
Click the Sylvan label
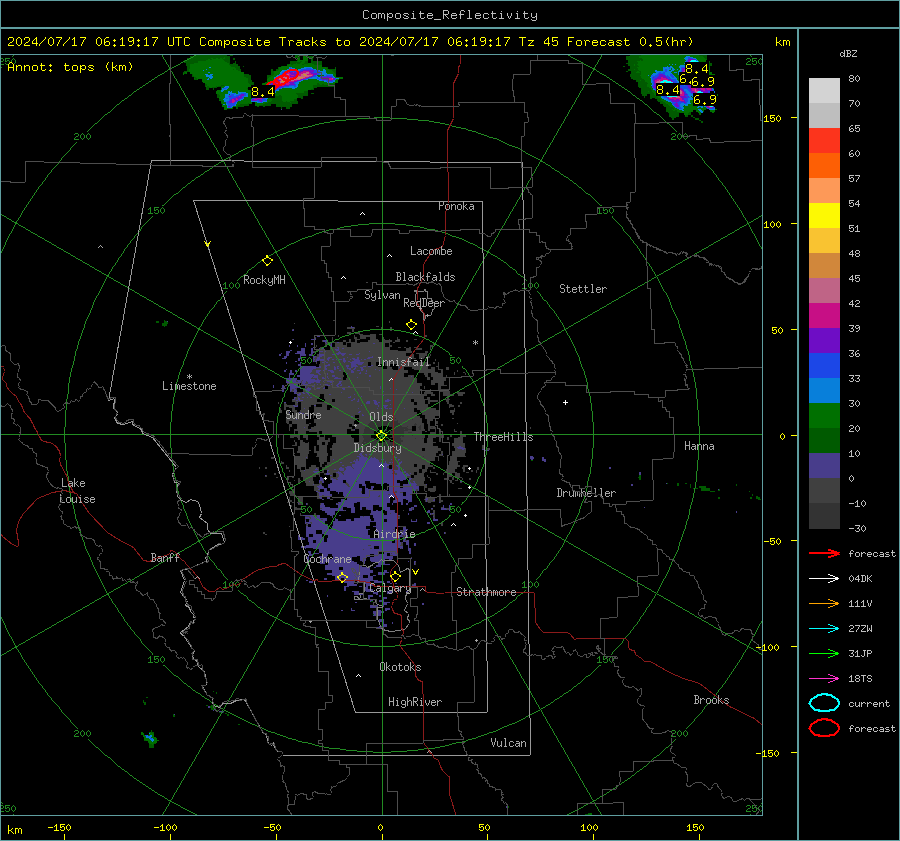[382, 295]
